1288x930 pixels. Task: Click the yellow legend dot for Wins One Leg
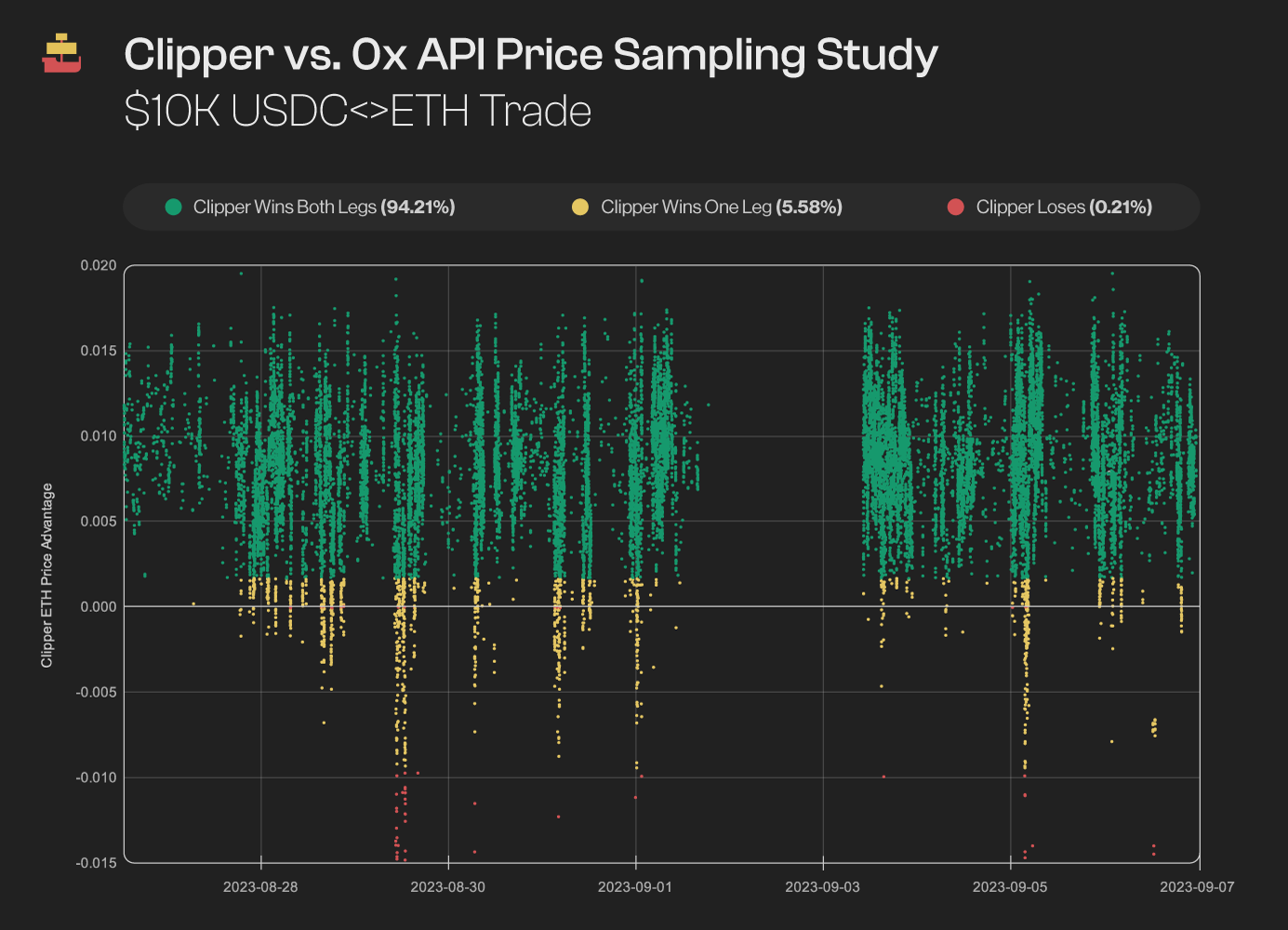(580, 206)
